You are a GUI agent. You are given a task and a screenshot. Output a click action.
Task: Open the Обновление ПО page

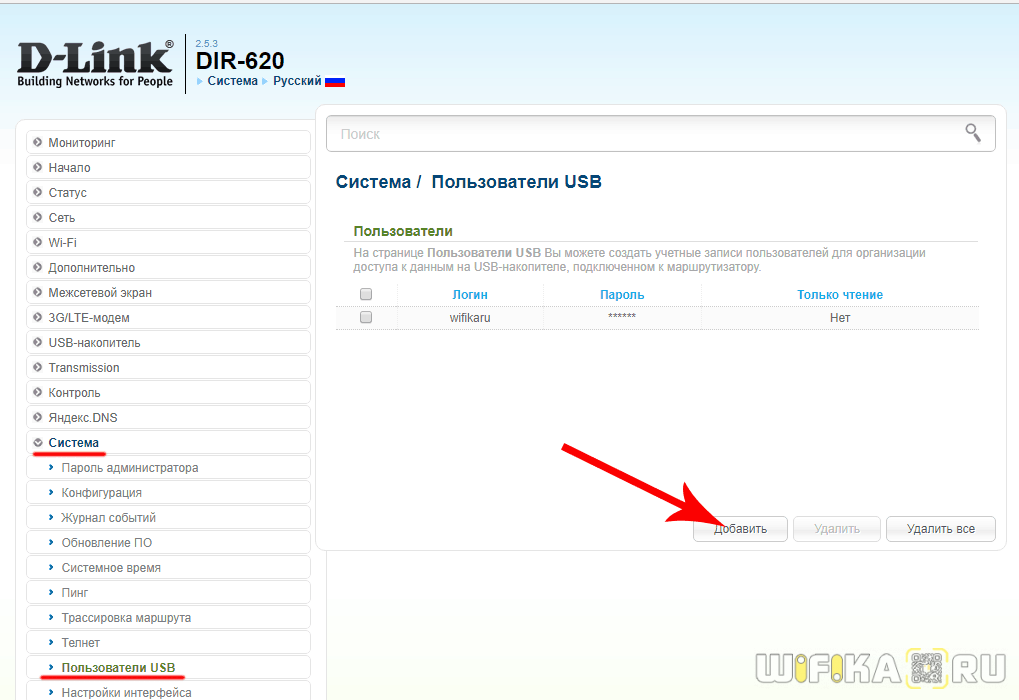pyautogui.click(x=168, y=543)
